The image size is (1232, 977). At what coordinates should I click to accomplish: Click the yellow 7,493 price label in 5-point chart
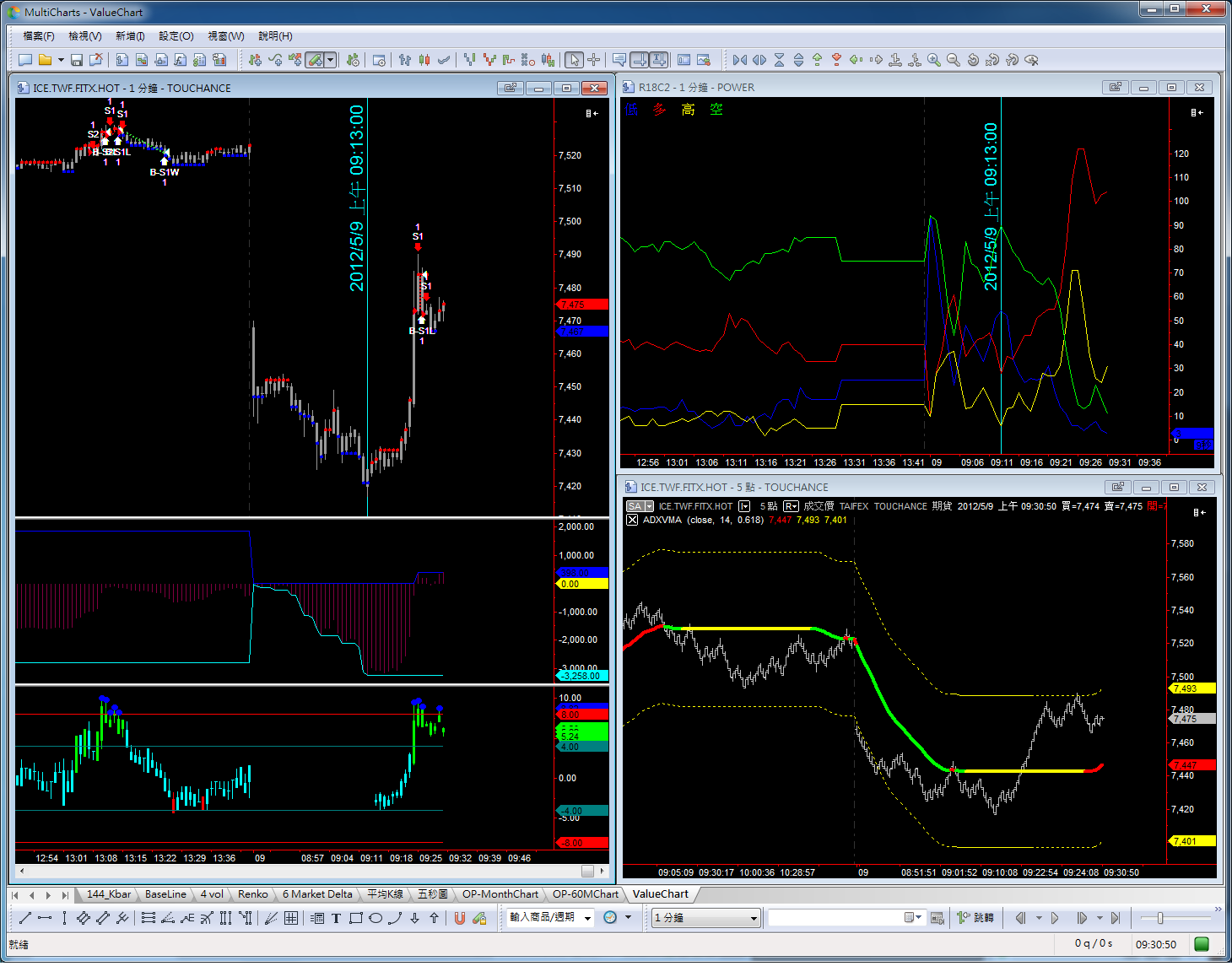1192,688
